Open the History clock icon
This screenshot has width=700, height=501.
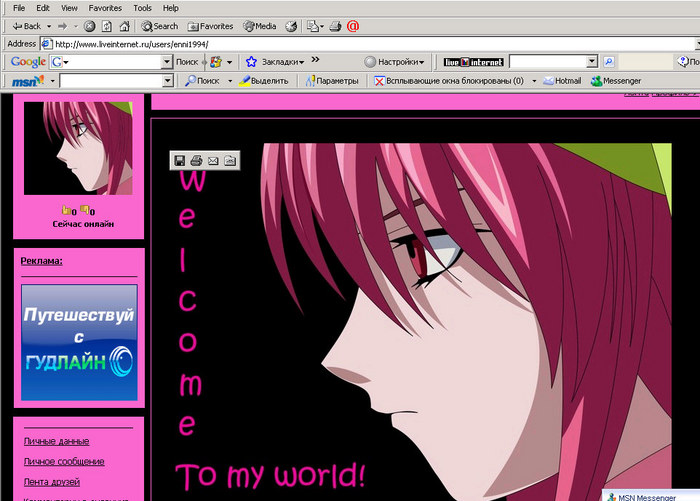[x=291, y=26]
